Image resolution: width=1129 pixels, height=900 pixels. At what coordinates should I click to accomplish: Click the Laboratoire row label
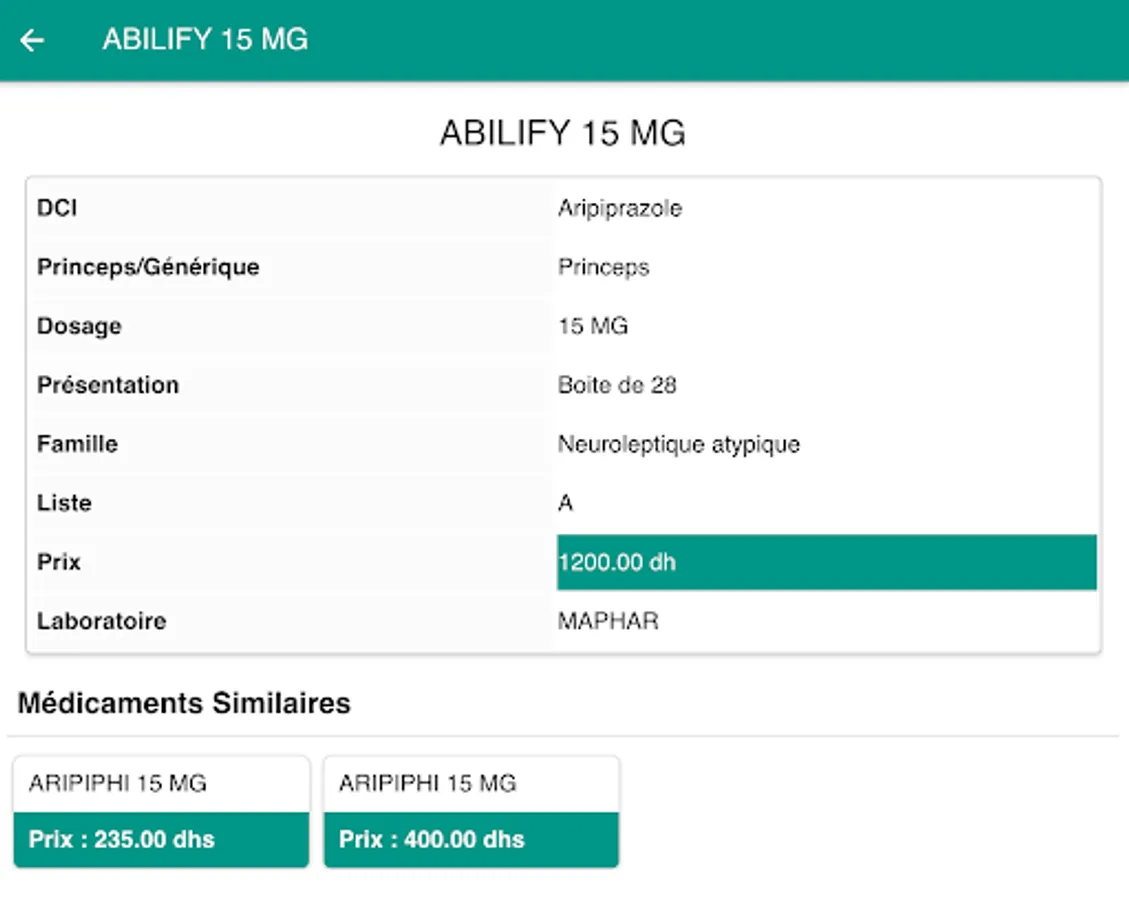(102, 621)
